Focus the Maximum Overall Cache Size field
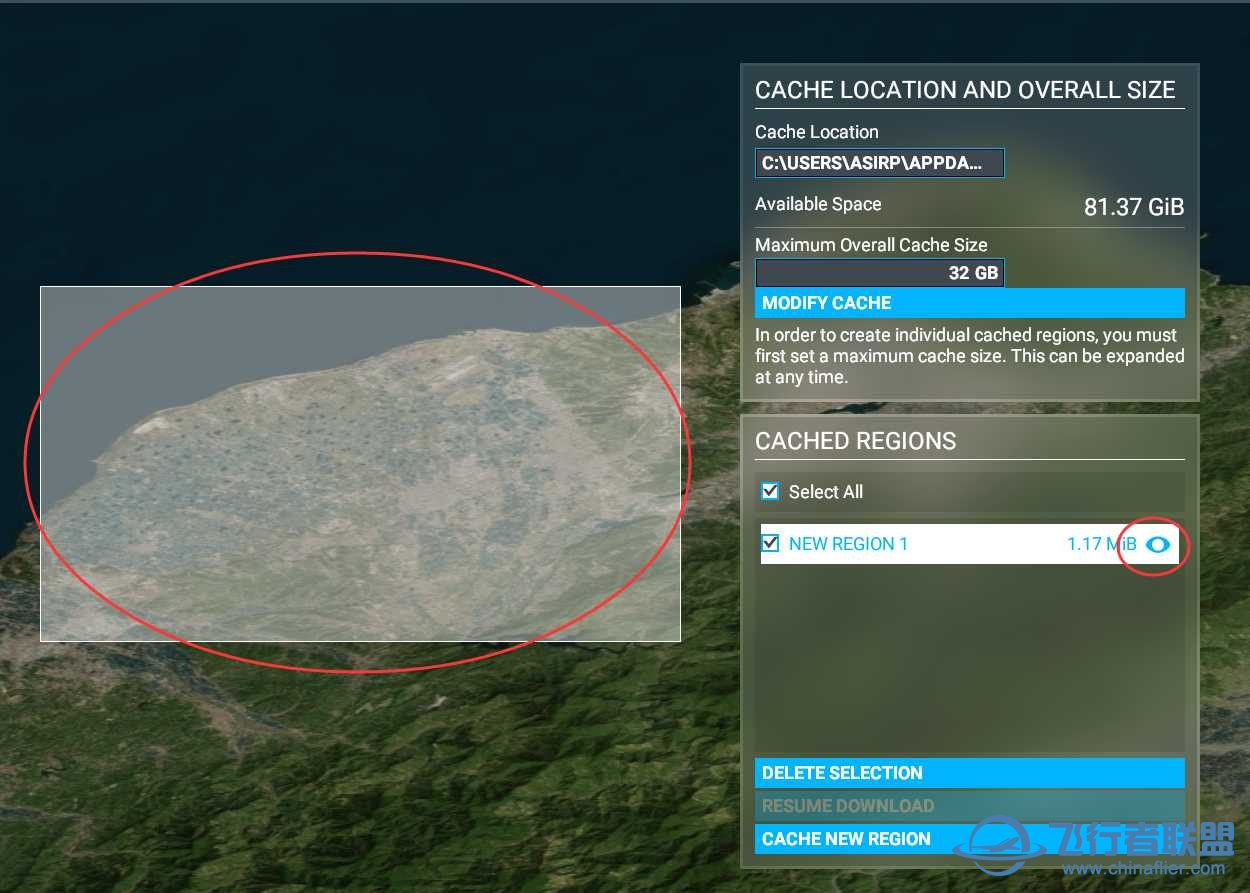Image resolution: width=1250 pixels, height=893 pixels. (879, 273)
